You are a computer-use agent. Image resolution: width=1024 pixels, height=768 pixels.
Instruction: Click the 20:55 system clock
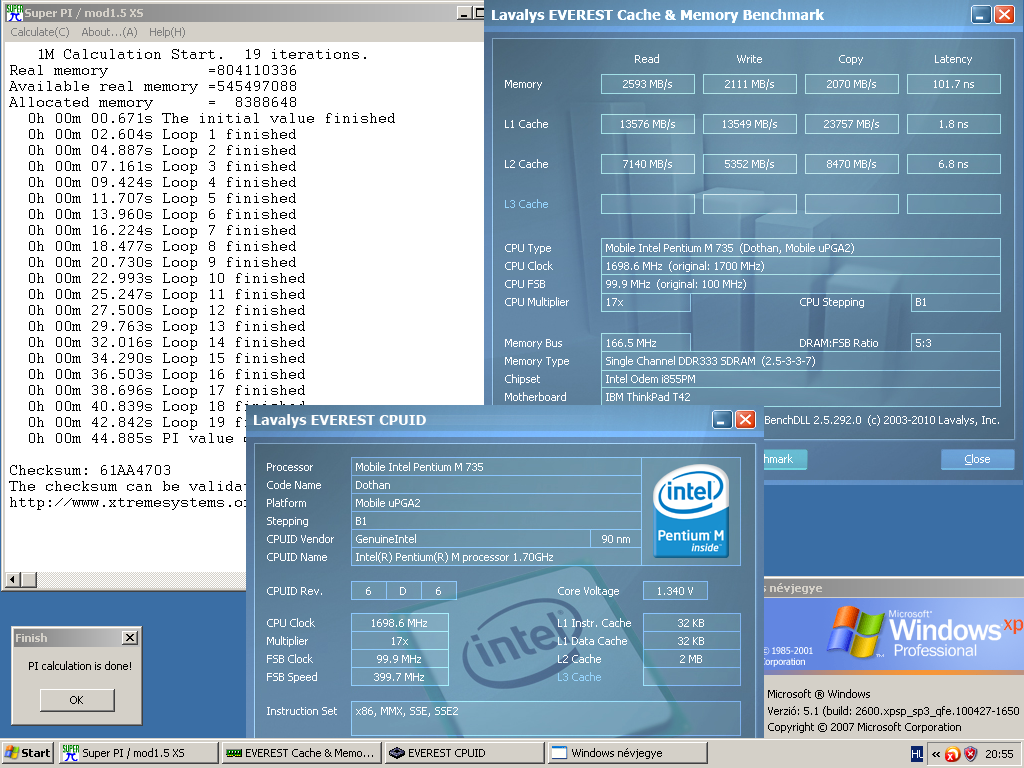tap(999, 754)
